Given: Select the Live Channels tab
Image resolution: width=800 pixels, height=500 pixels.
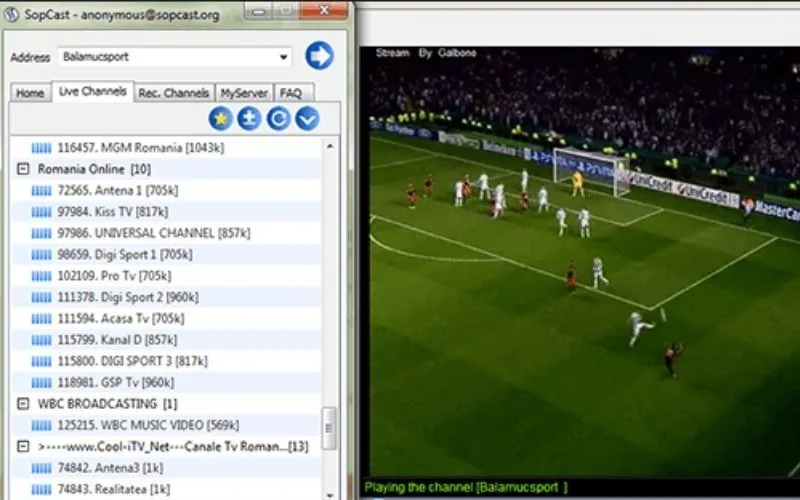Looking at the screenshot, I should [x=93, y=91].
